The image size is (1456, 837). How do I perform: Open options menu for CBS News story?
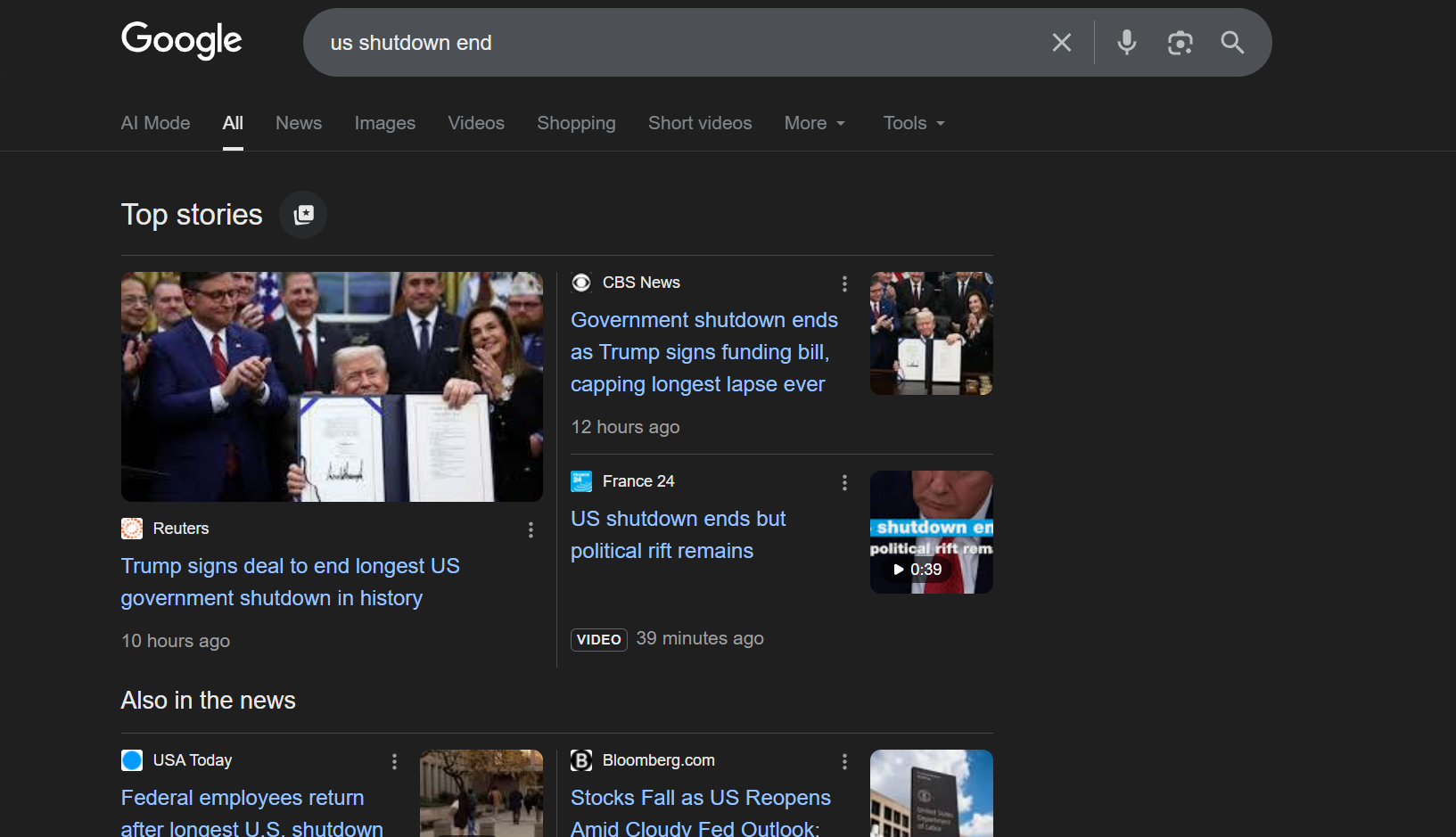click(x=844, y=283)
